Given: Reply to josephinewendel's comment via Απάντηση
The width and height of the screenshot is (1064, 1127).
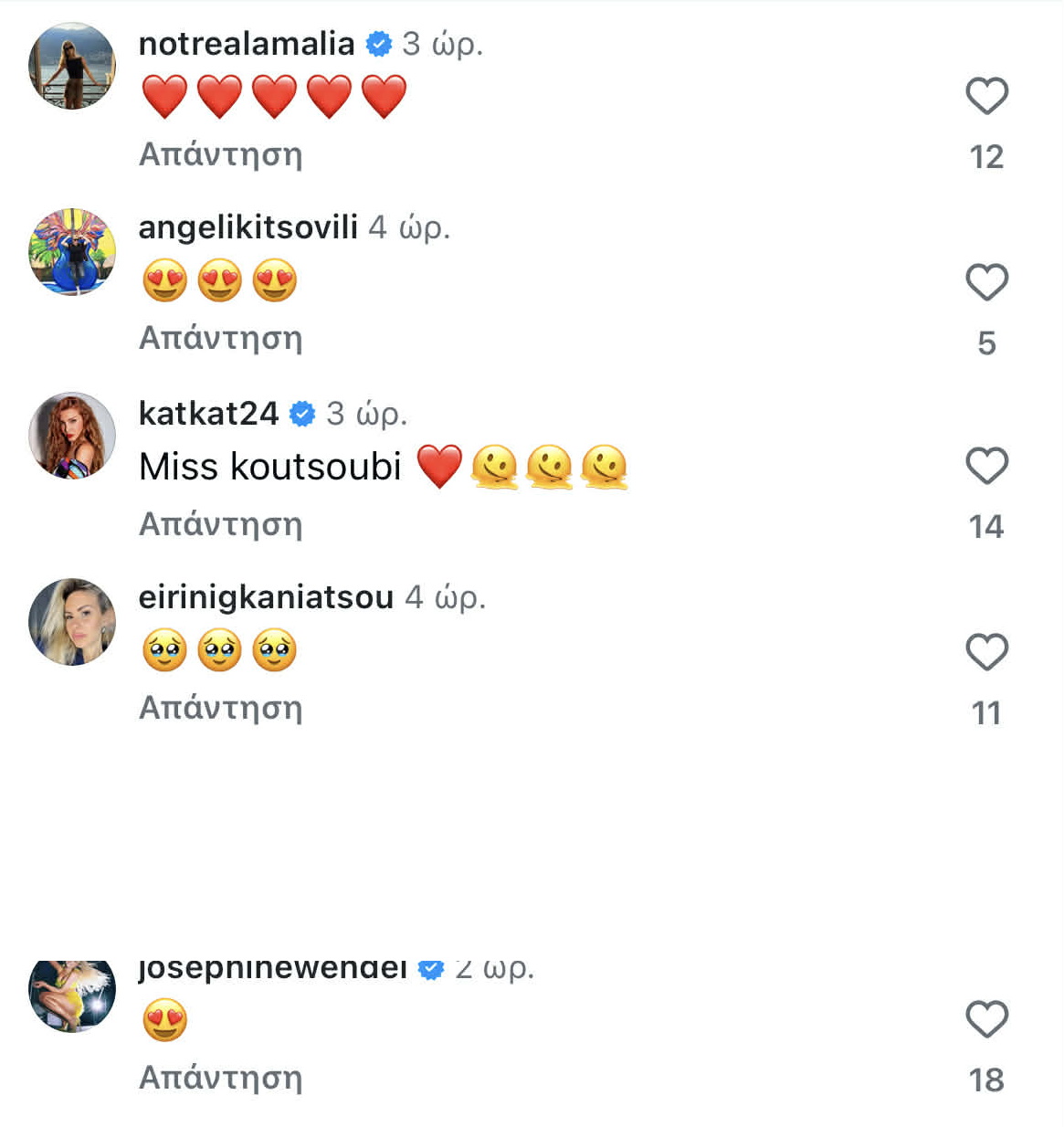Looking at the screenshot, I should (220, 1078).
